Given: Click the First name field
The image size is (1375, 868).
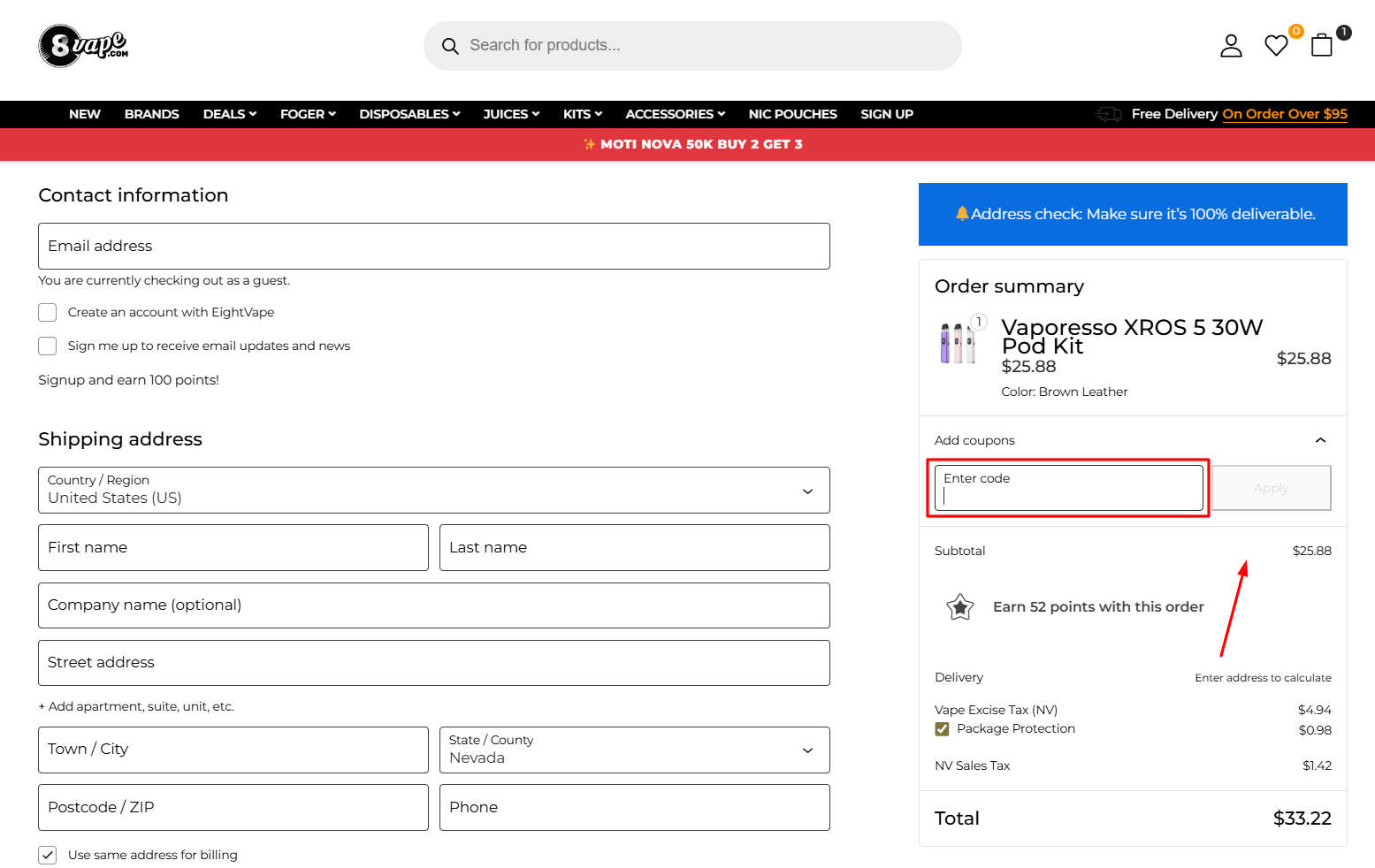Looking at the screenshot, I should pos(233,548).
